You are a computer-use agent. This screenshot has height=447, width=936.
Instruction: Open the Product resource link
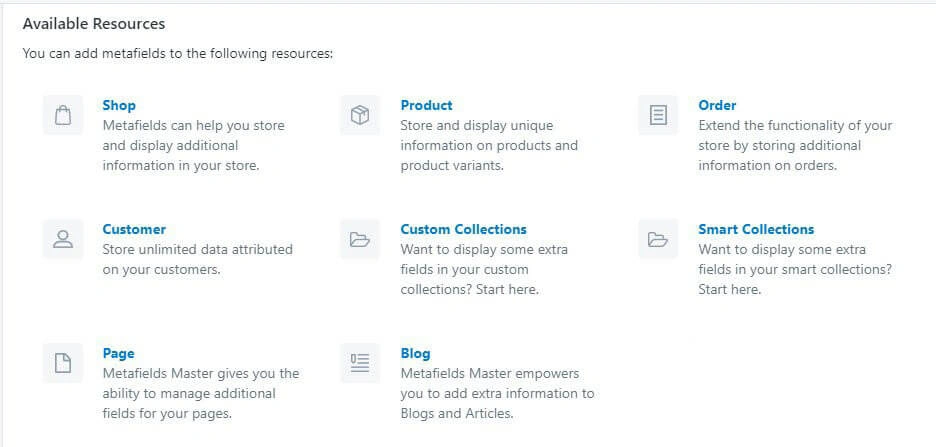[x=426, y=105]
